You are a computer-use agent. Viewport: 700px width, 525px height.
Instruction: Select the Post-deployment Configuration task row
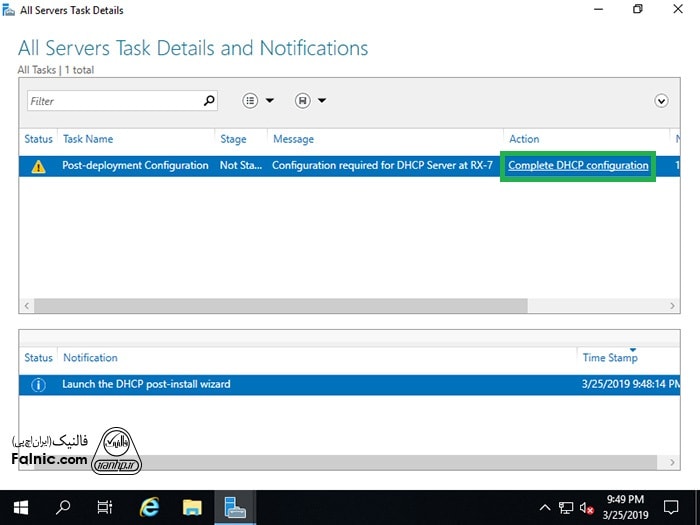pyautogui.click(x=135, y=166)
